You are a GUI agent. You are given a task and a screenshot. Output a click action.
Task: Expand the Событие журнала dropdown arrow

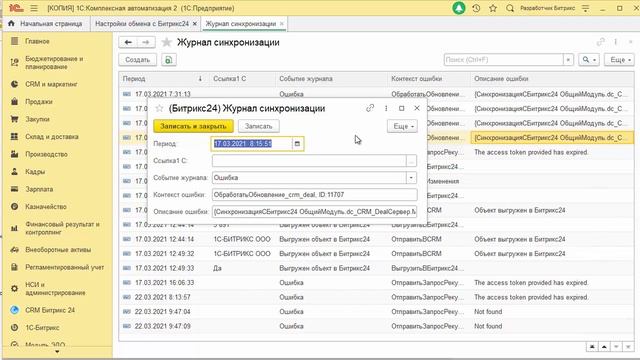click(411, 178)
